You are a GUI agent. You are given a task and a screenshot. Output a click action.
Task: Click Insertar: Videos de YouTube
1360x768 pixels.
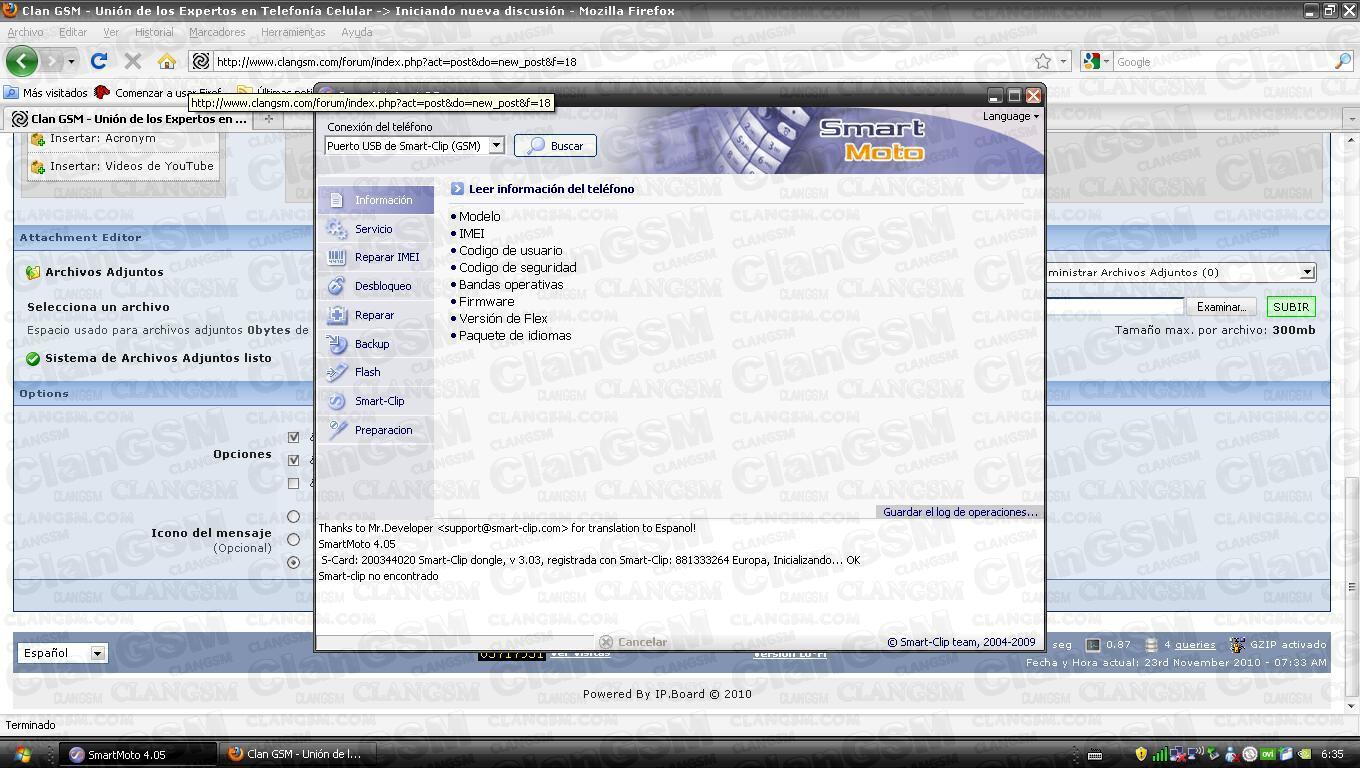(x=122, y=166)
